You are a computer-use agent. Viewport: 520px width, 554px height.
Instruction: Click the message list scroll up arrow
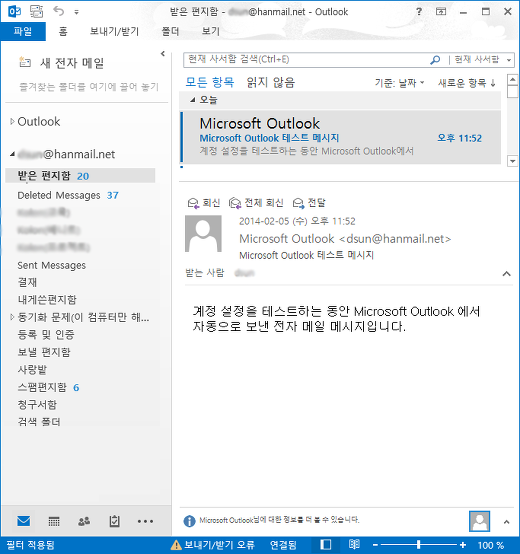tap(513, 80)
